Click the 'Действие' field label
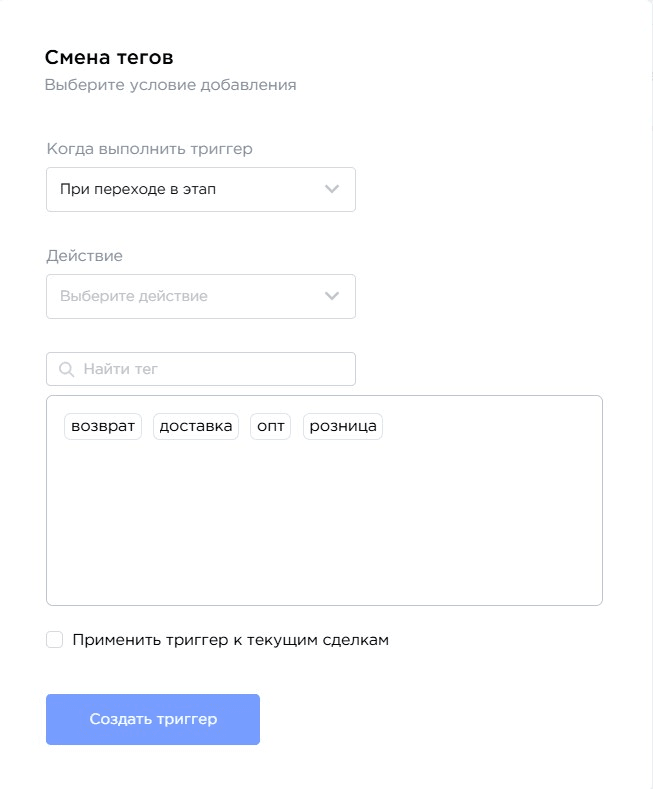This screenshot has width=653, height=789. (x=85, y=256)
